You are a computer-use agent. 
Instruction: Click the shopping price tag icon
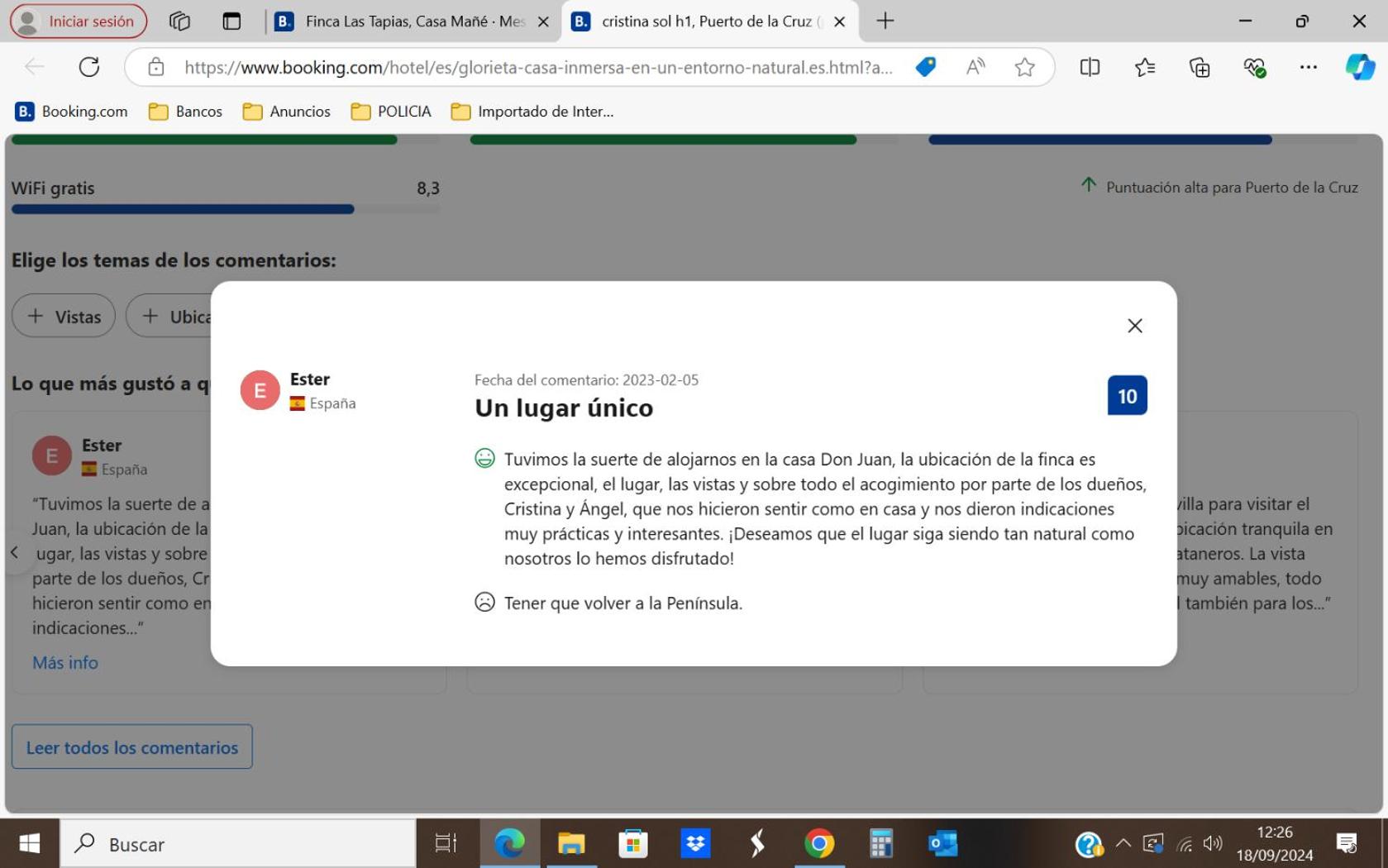(x=926, y=67)
